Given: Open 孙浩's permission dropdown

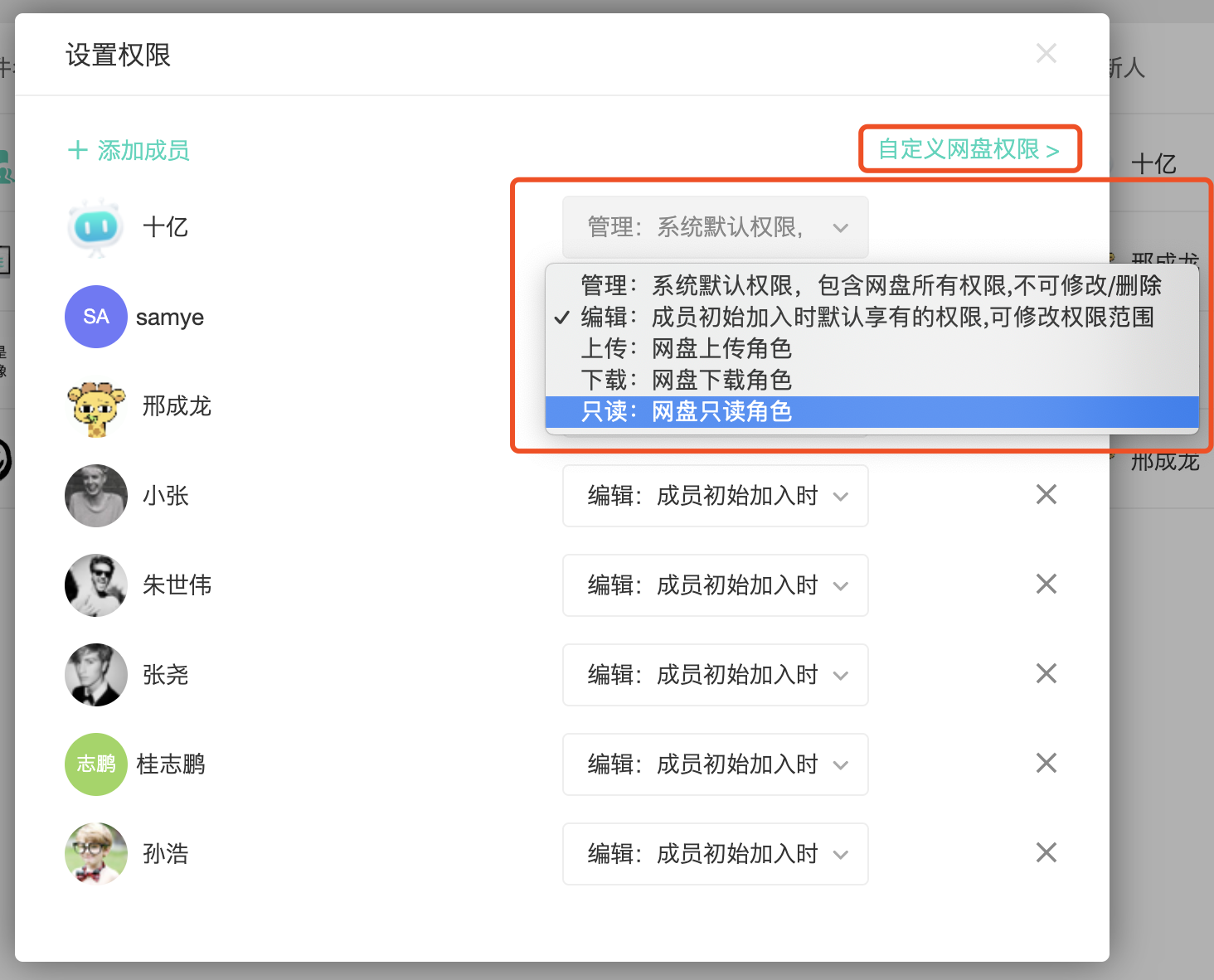Looking at the screenshot, I should point(716,854).
